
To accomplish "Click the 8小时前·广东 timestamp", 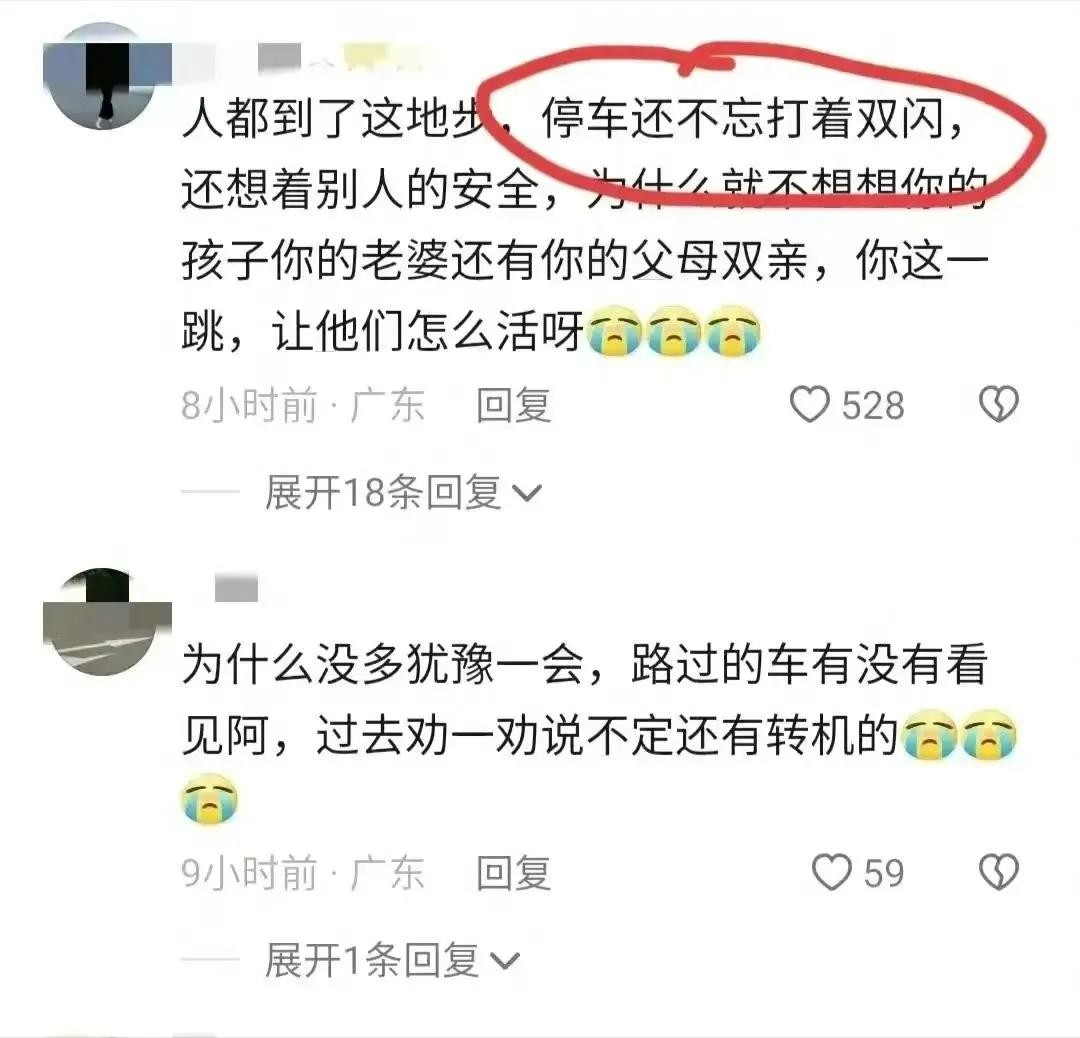I will coord(303,405).
